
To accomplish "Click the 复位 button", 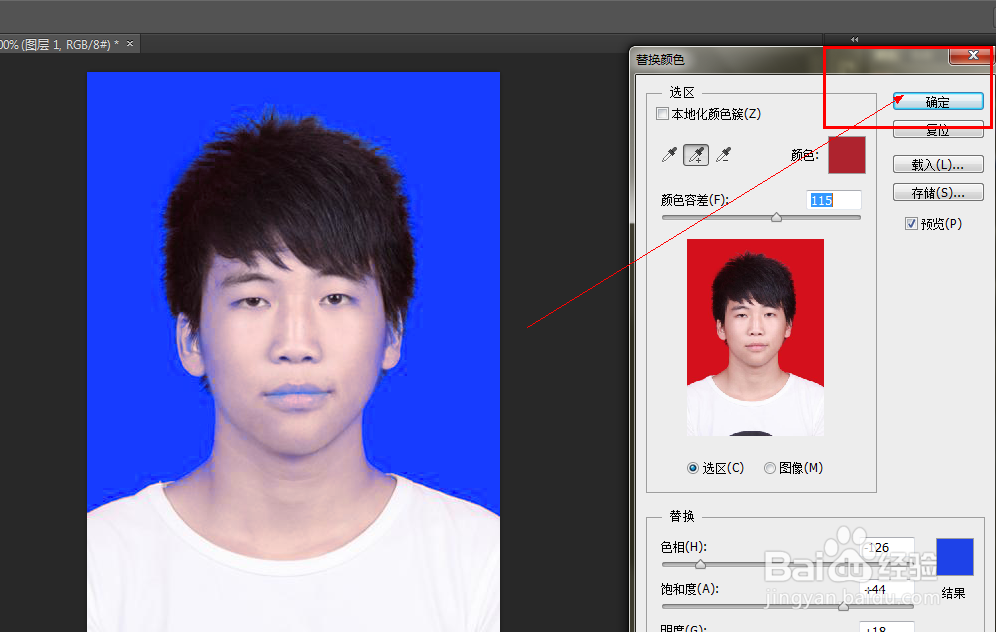I will click(938, 130).
